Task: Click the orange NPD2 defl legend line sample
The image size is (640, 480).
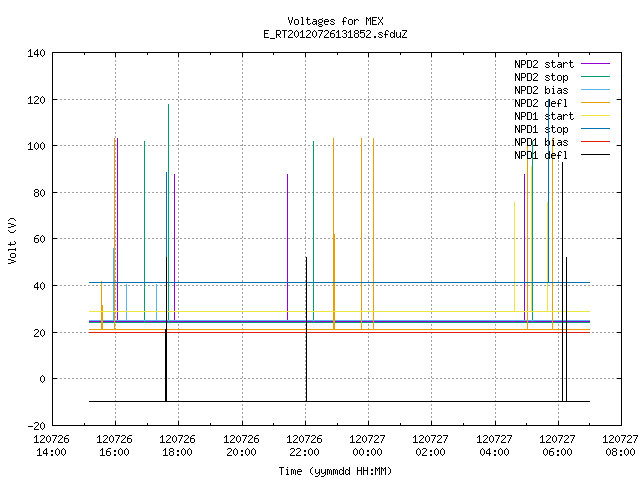Action: point(595,103)
